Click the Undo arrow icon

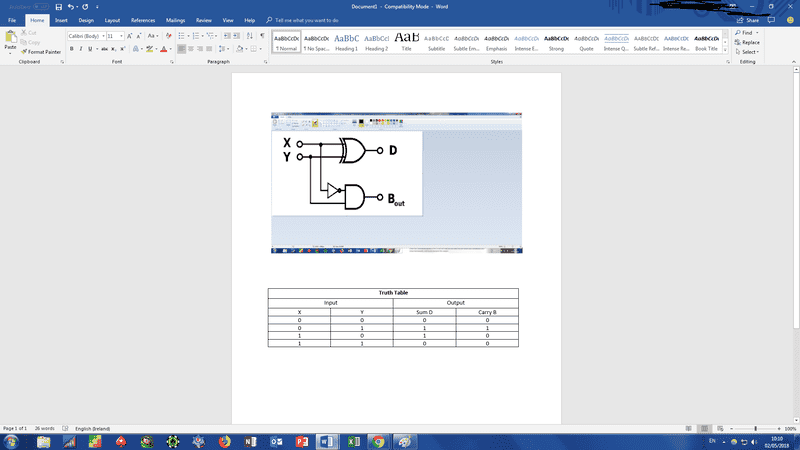[x=71, y=6]
